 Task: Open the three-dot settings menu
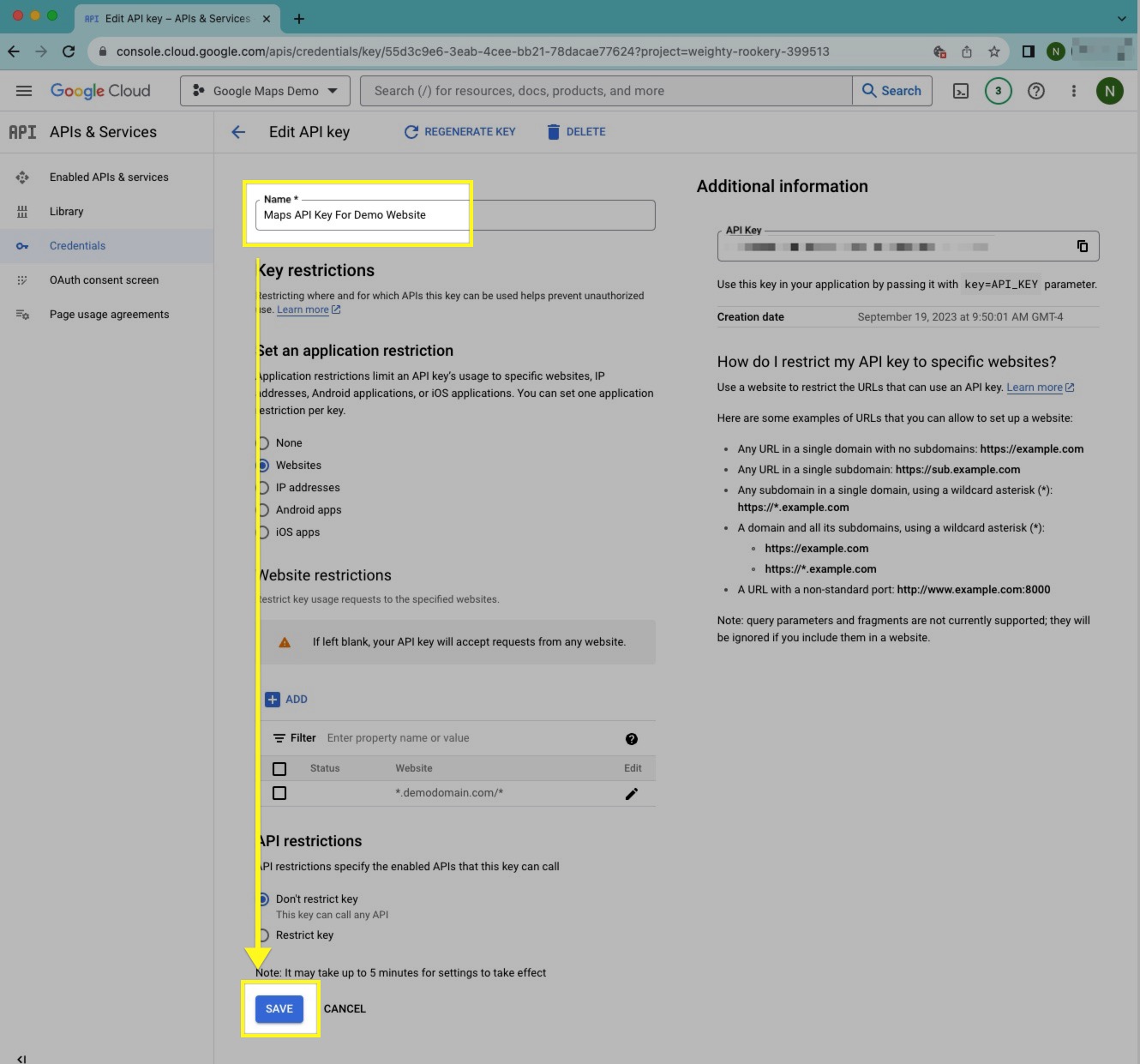(1073, 91)
